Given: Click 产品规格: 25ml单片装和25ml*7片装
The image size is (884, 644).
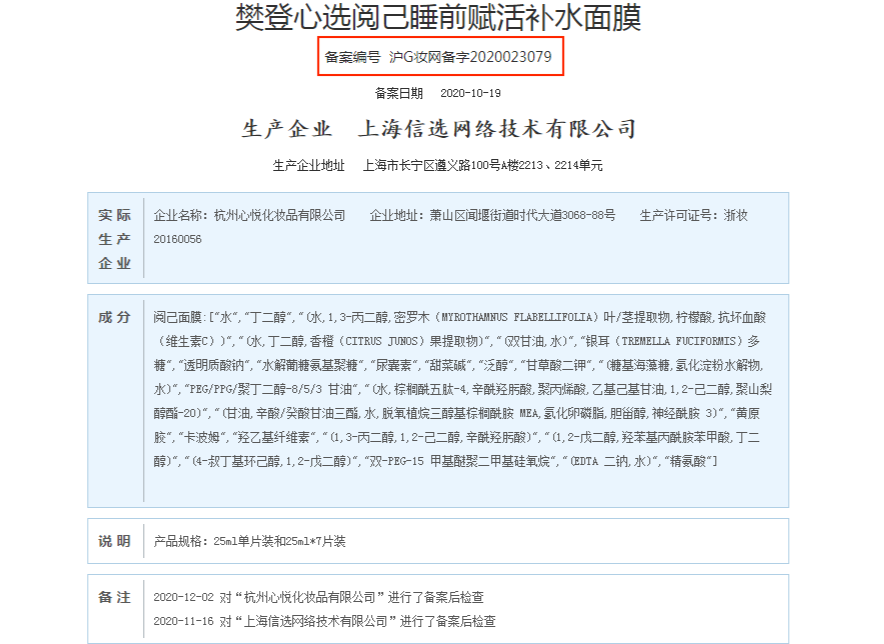Looking at the screenshot, I should pos(249,541).
